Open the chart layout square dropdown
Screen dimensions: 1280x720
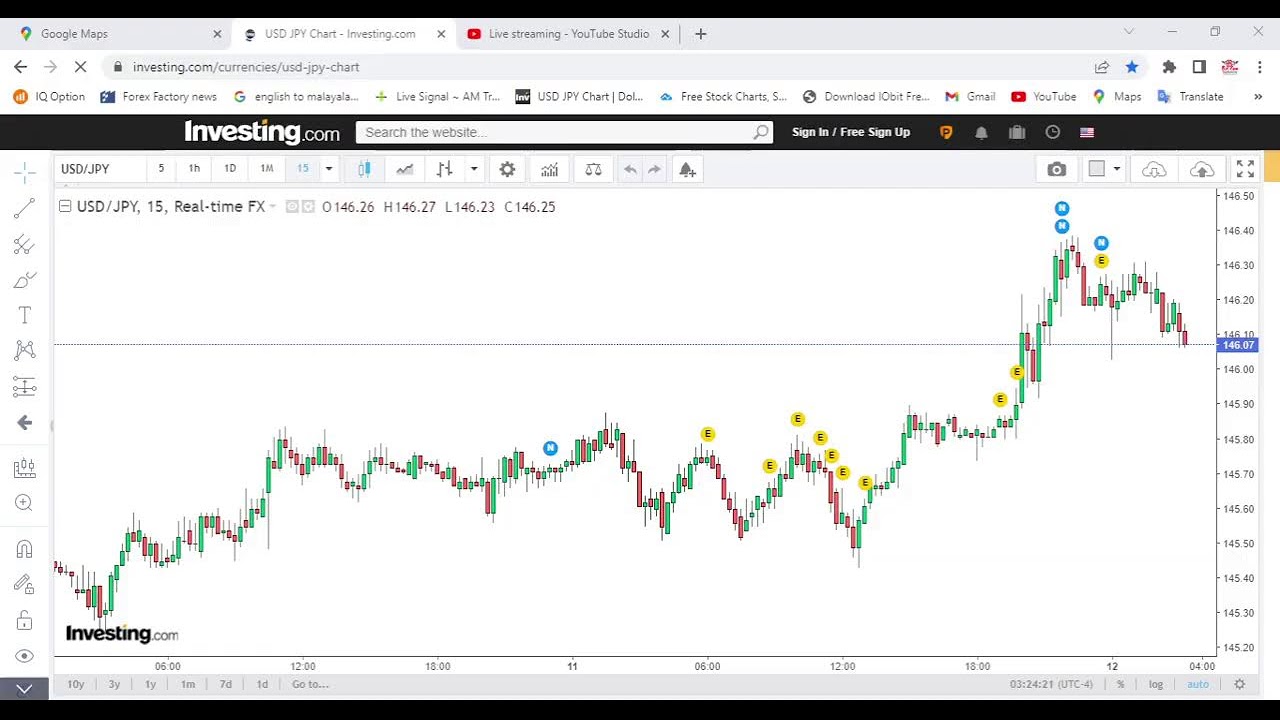coord(1105,169)
